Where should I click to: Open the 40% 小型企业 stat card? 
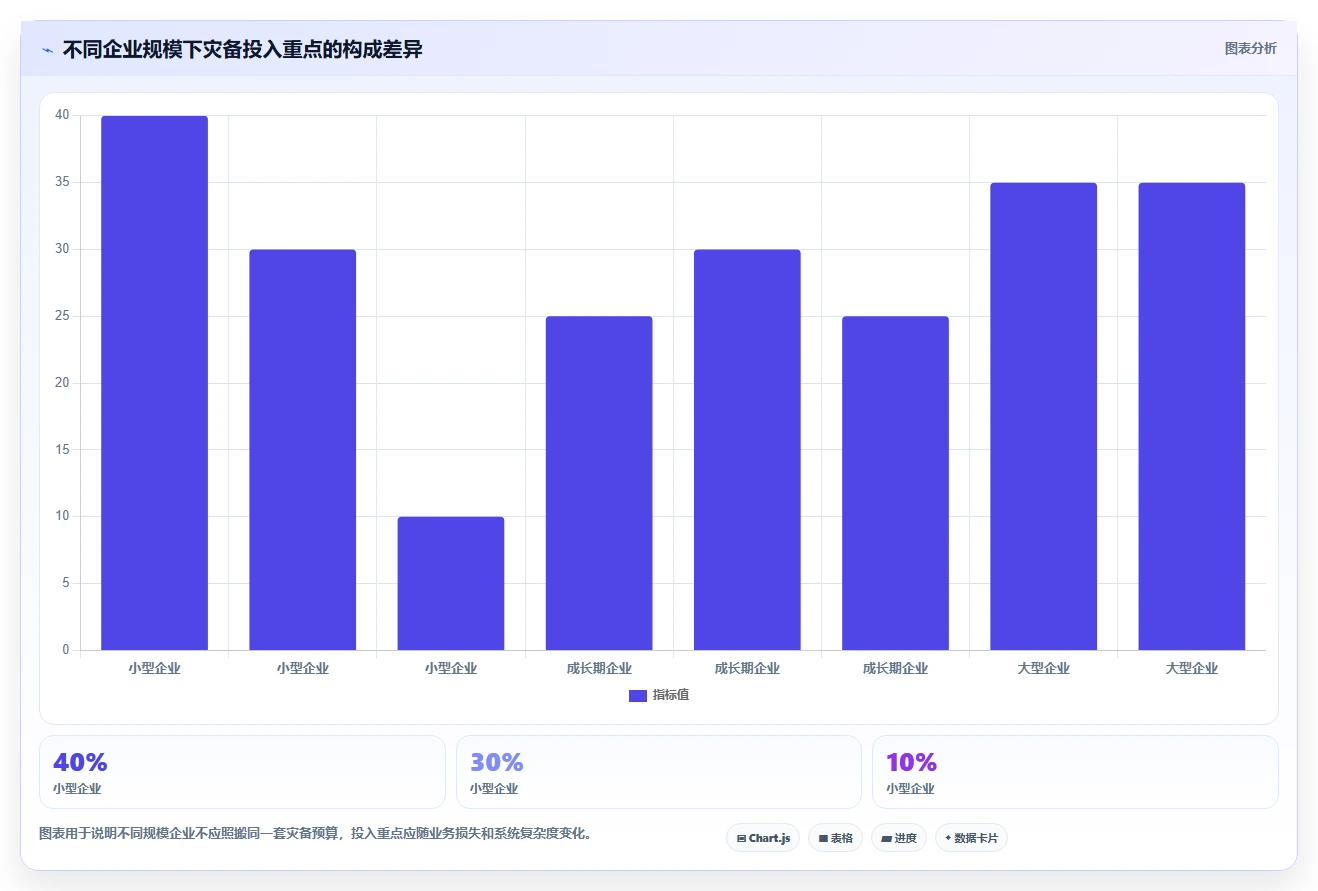pyautogui.click(x=242, y=772)
